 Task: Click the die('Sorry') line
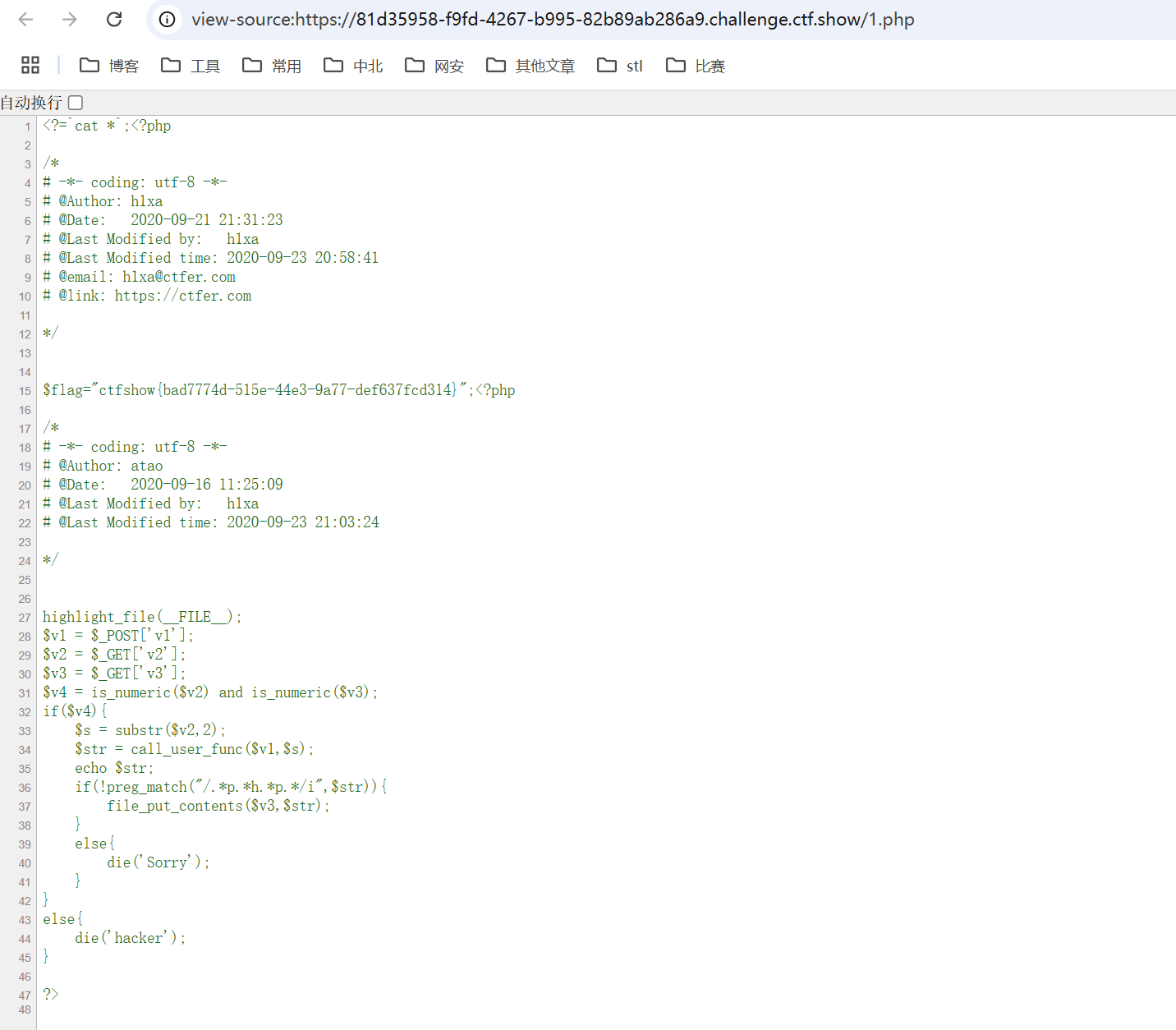pos(158,862)
